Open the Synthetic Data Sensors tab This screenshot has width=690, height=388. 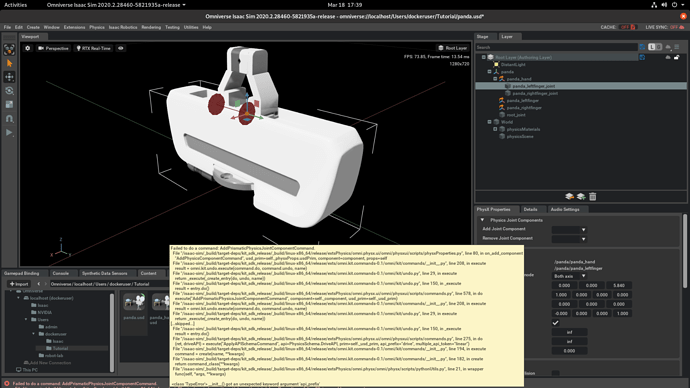[104, 273]
